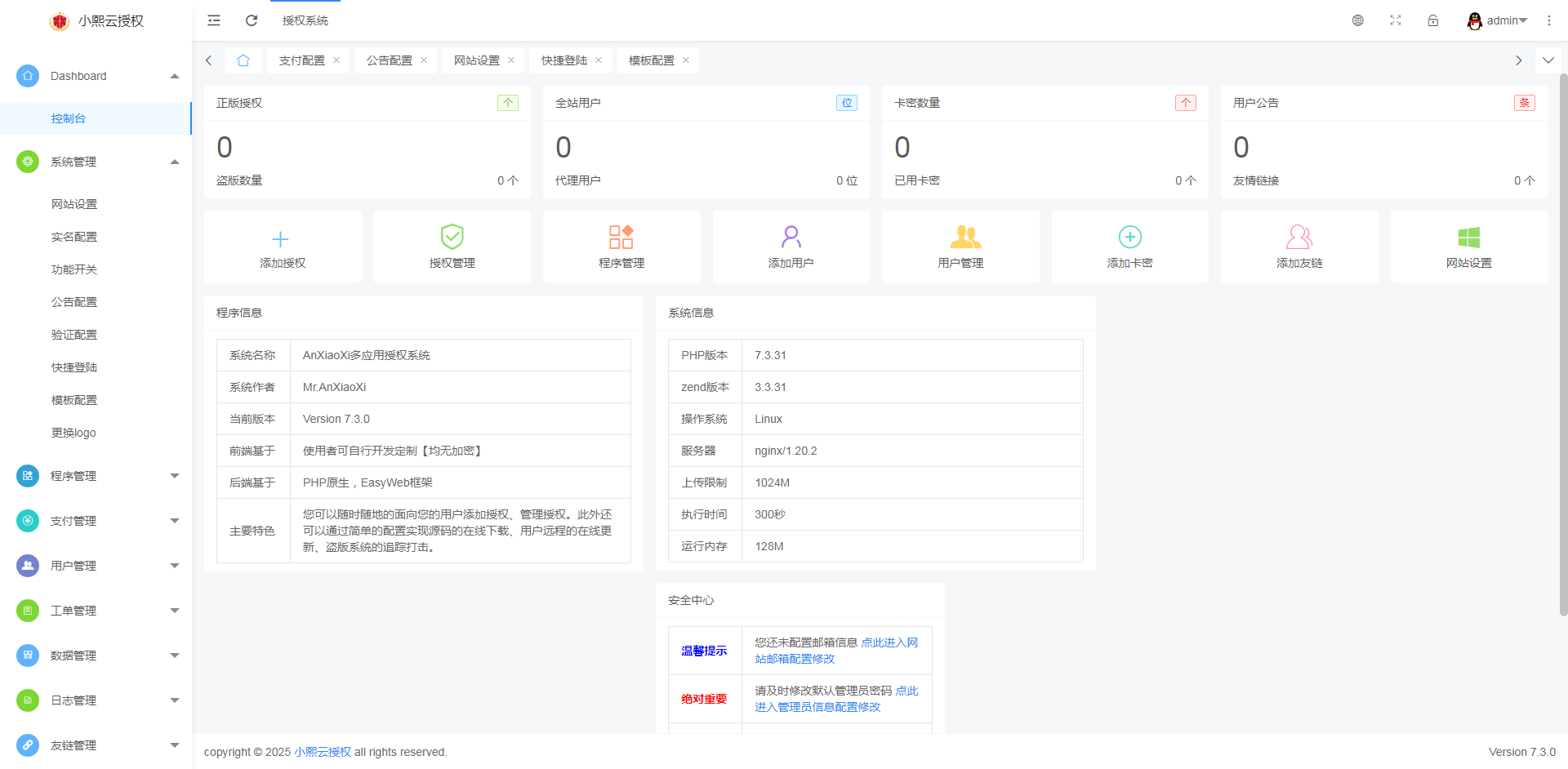Image resolution: width=1568 pixels, height=769 pixels.
Task: Open 网站设置 via the green grid icon
Action: [x=1468, y=246]
